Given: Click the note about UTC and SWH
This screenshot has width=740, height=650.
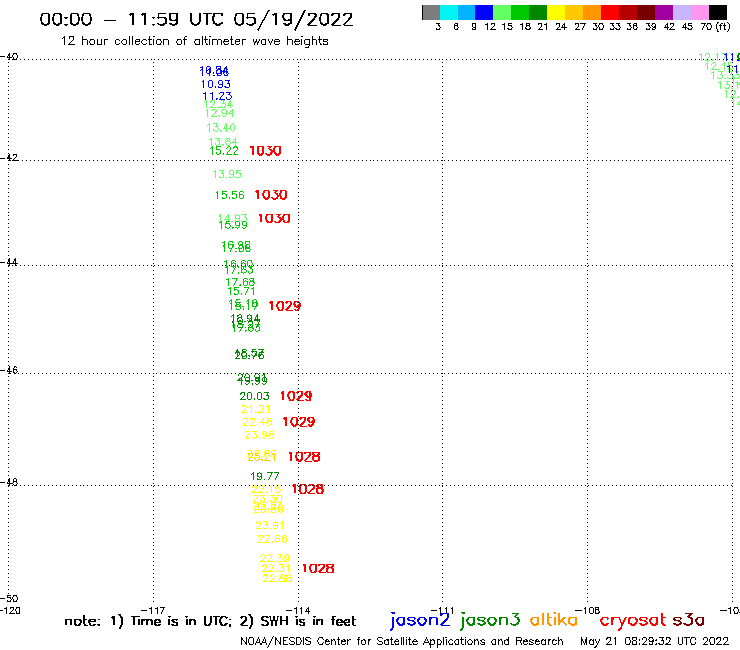Looking at the screenshot, I should pyautogui.click(x=210, y=621).
